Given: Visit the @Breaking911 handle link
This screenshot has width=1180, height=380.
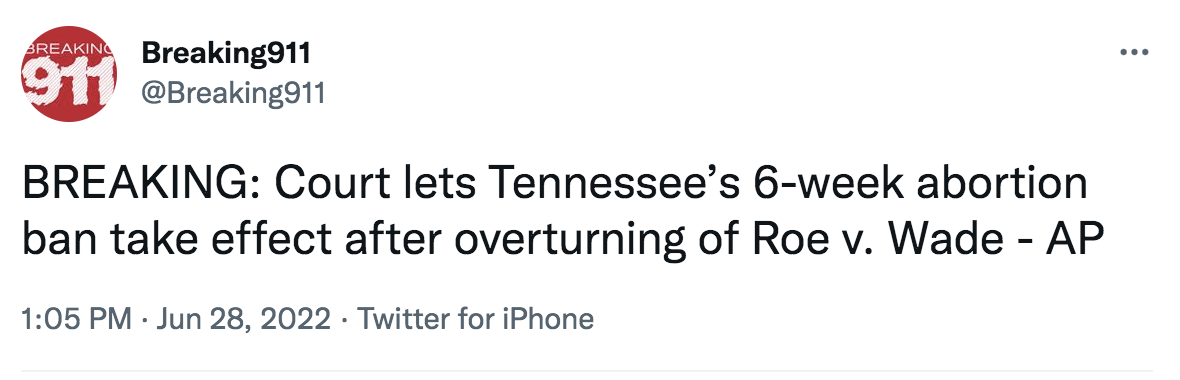Looking at the screenshot, I should click(233, 93).
